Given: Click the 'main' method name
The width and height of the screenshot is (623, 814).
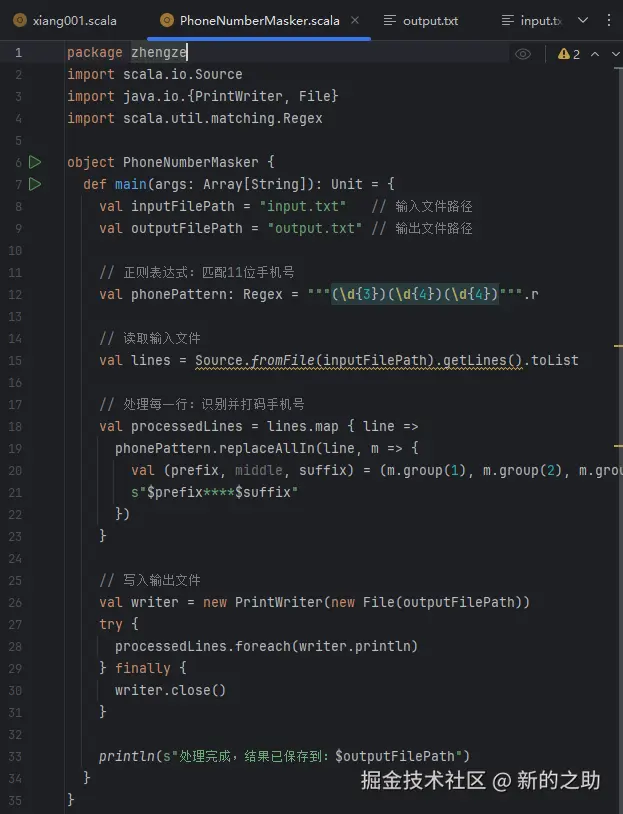Looking at the screenshot, I should (x=130, y=184).
